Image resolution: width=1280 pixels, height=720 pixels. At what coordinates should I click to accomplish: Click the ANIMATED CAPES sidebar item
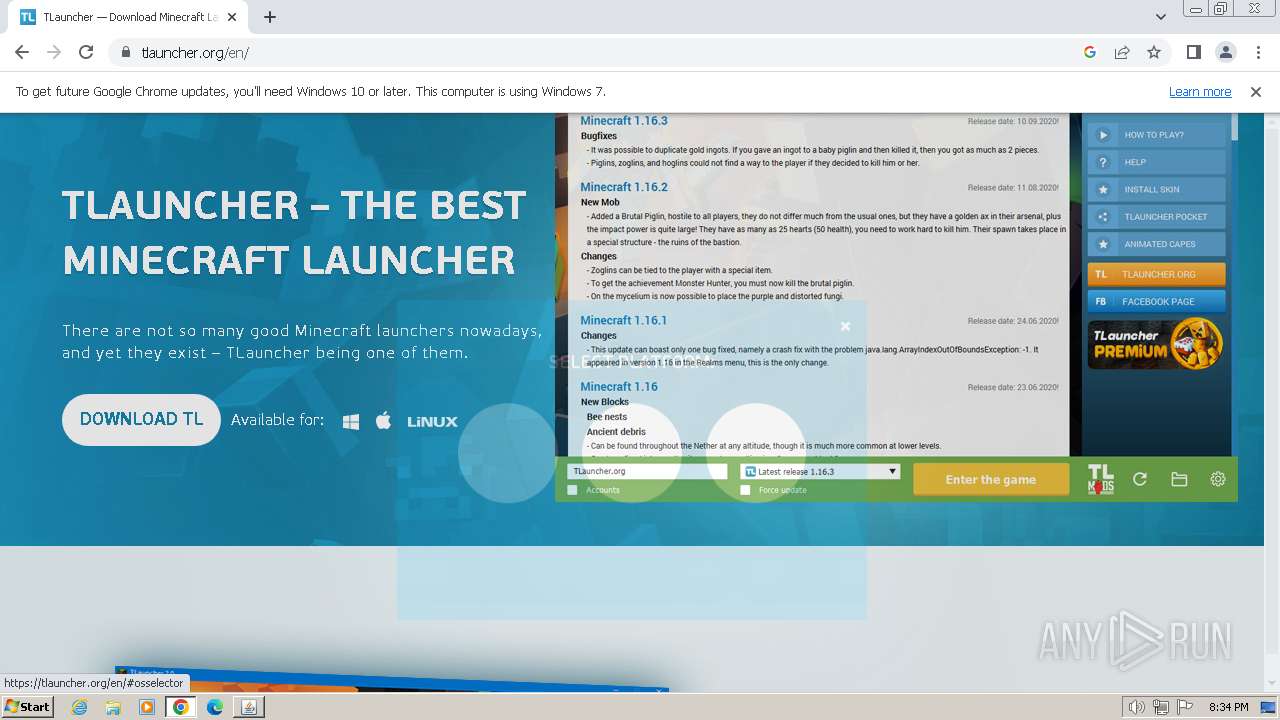coord(1156,244)
